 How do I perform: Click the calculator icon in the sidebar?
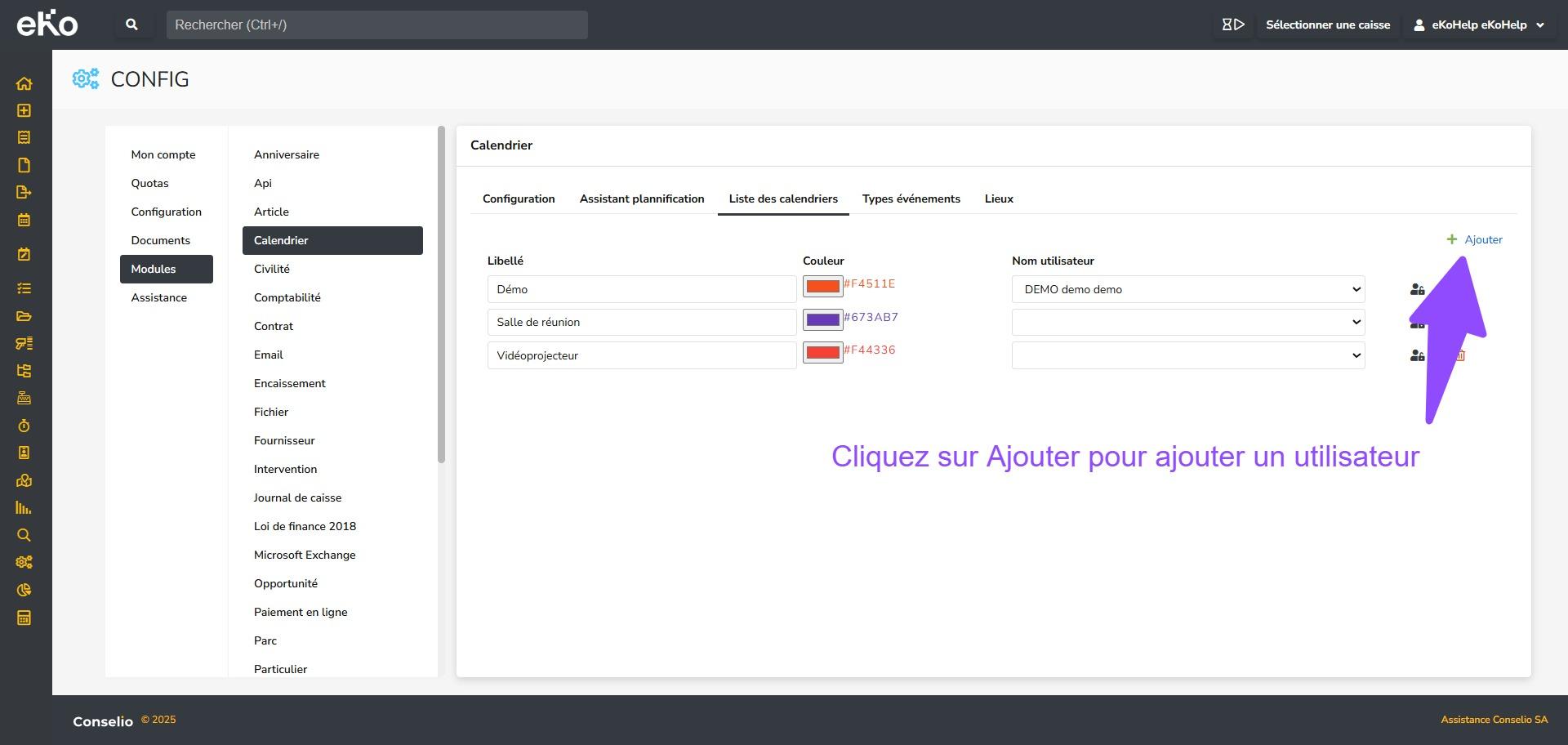tap(24, 618)
